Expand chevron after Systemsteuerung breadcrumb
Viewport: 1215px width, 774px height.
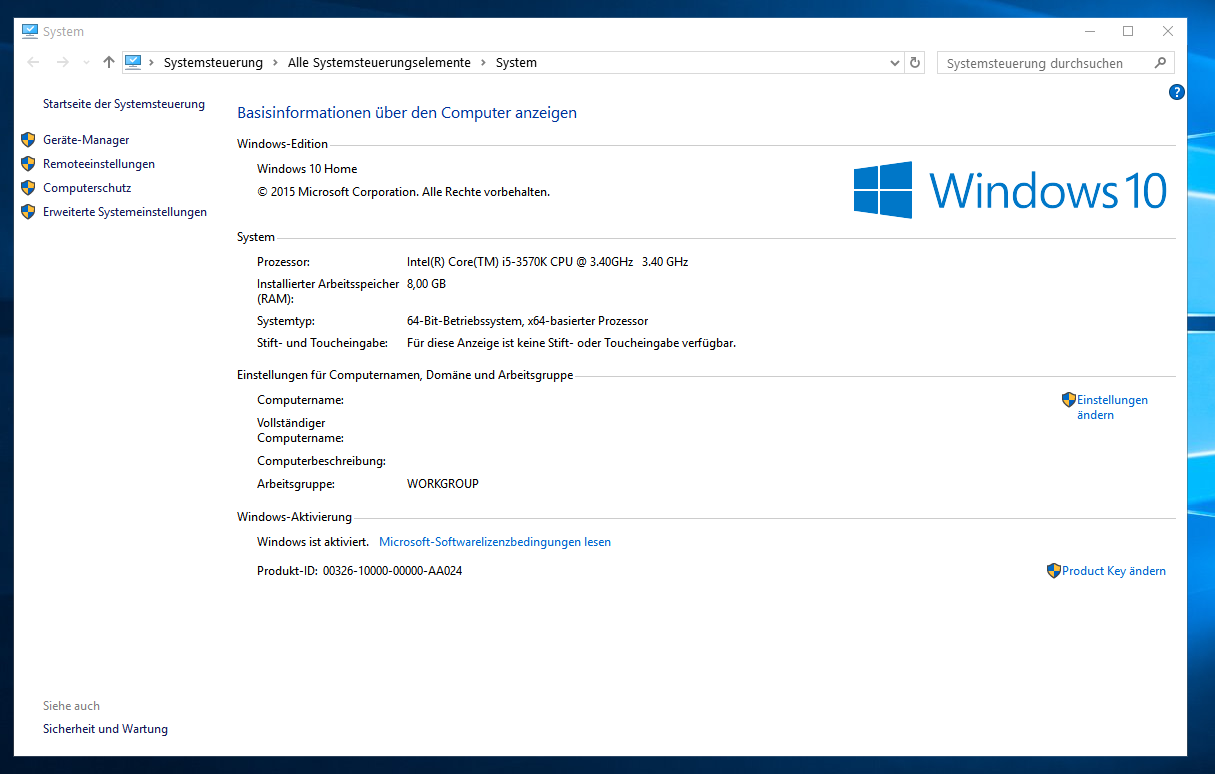tap(276, 63)
